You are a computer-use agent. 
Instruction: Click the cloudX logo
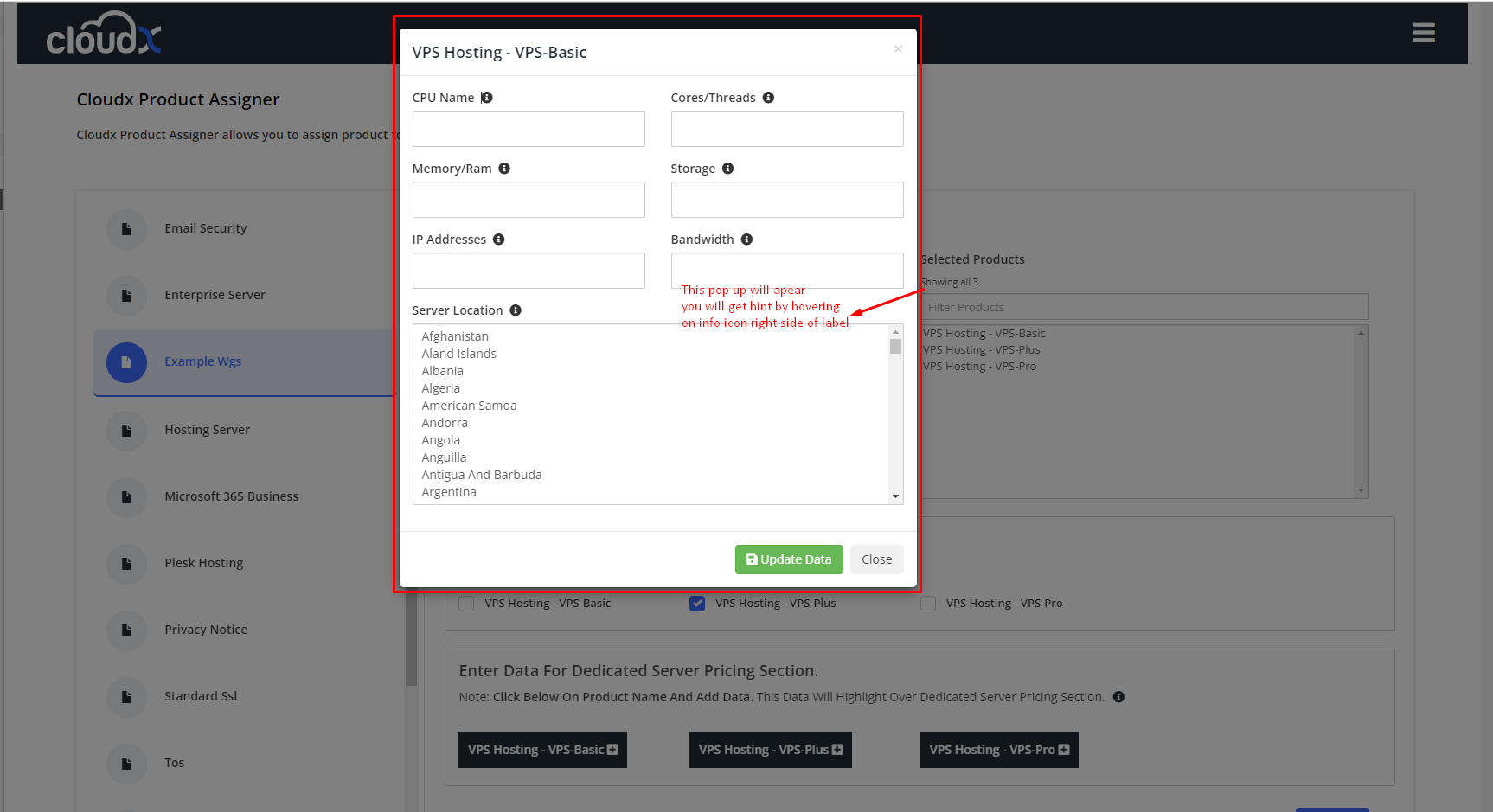[x=104, y=35]
